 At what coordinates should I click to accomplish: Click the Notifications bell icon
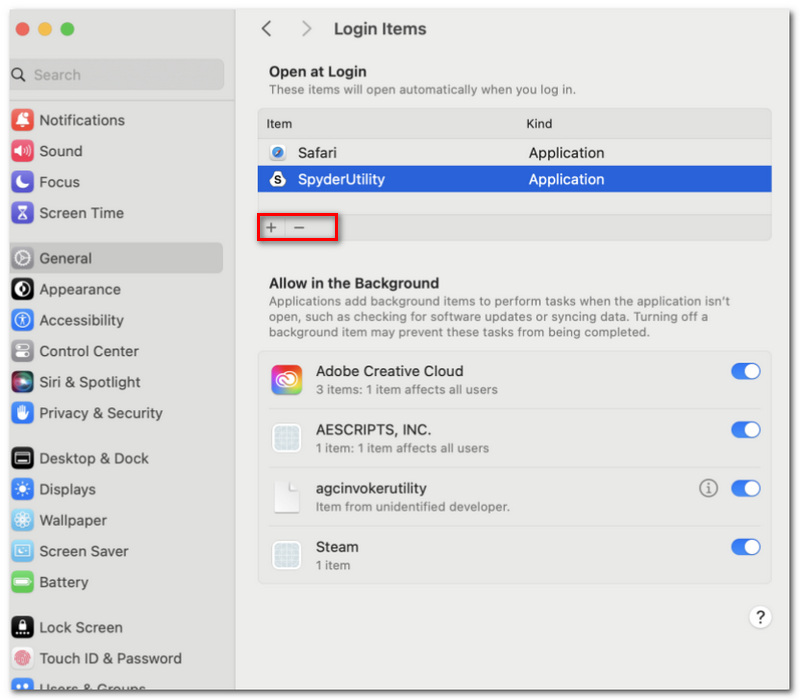pyautogui.click(x=22, y=120)
